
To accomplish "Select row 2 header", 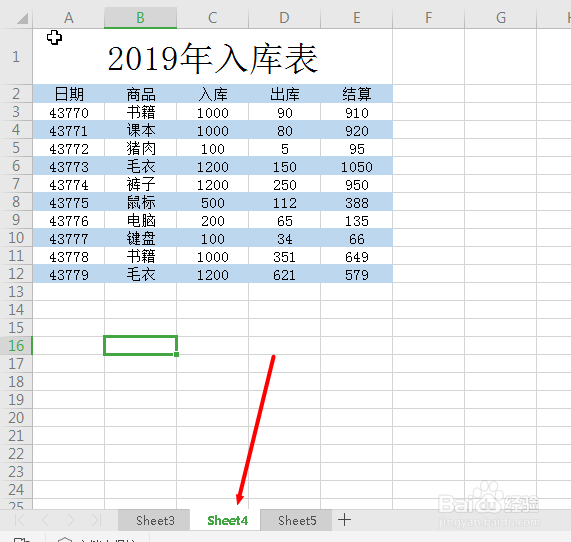I will 16,94.
